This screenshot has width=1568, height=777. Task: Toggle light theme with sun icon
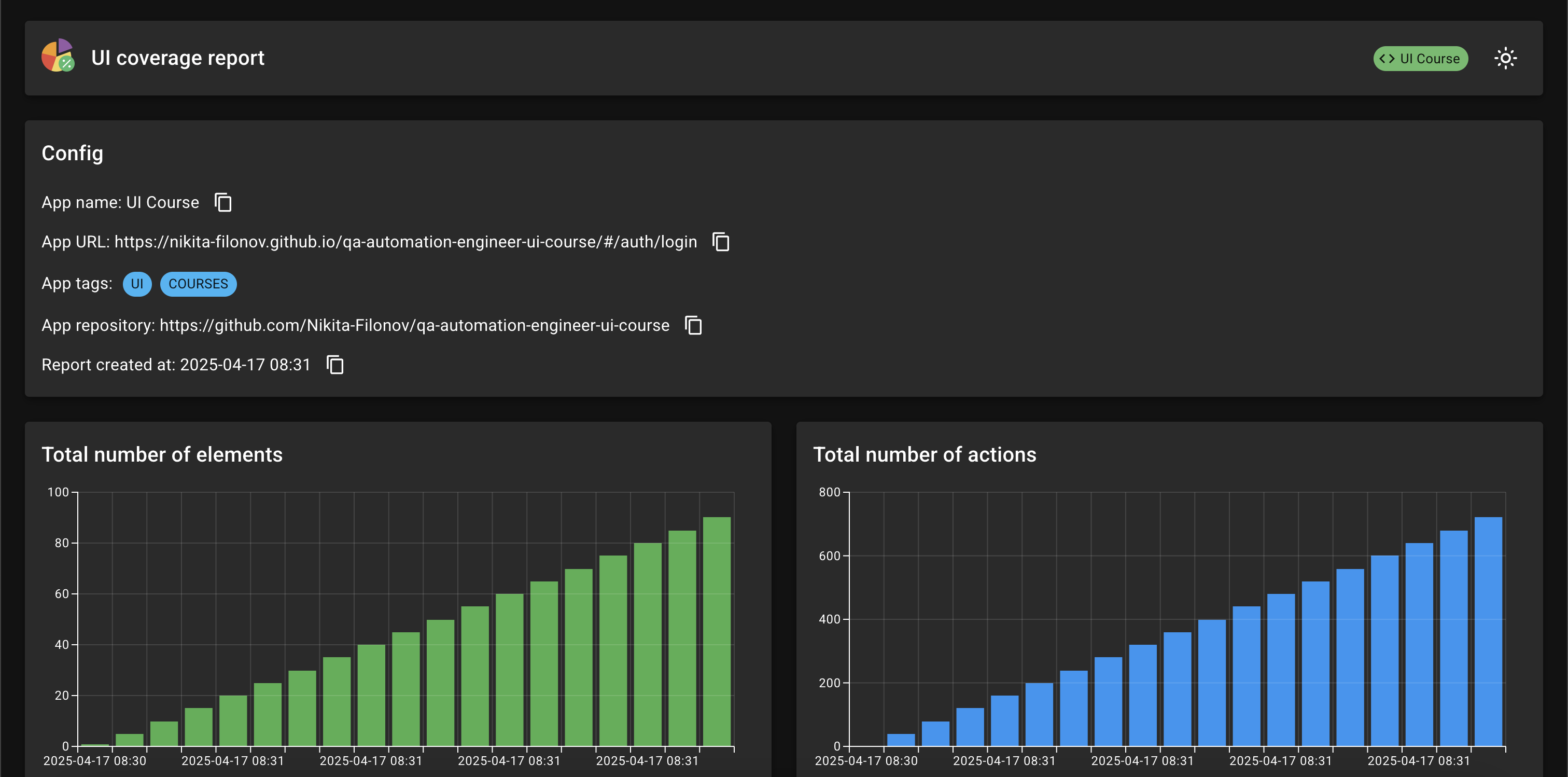(x=1505, y=59)
